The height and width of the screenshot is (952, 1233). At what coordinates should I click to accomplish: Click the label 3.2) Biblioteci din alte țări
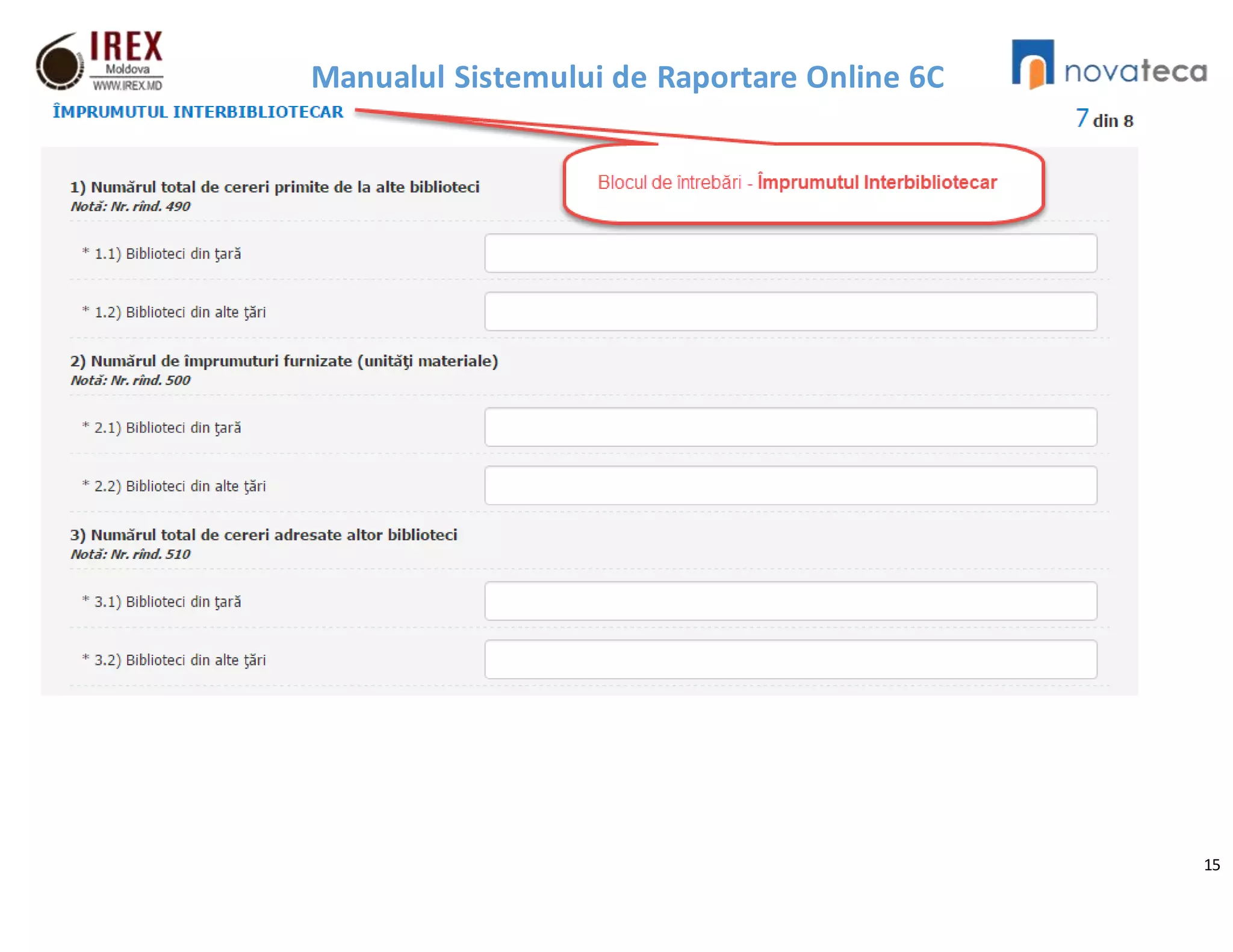[174, 660]
